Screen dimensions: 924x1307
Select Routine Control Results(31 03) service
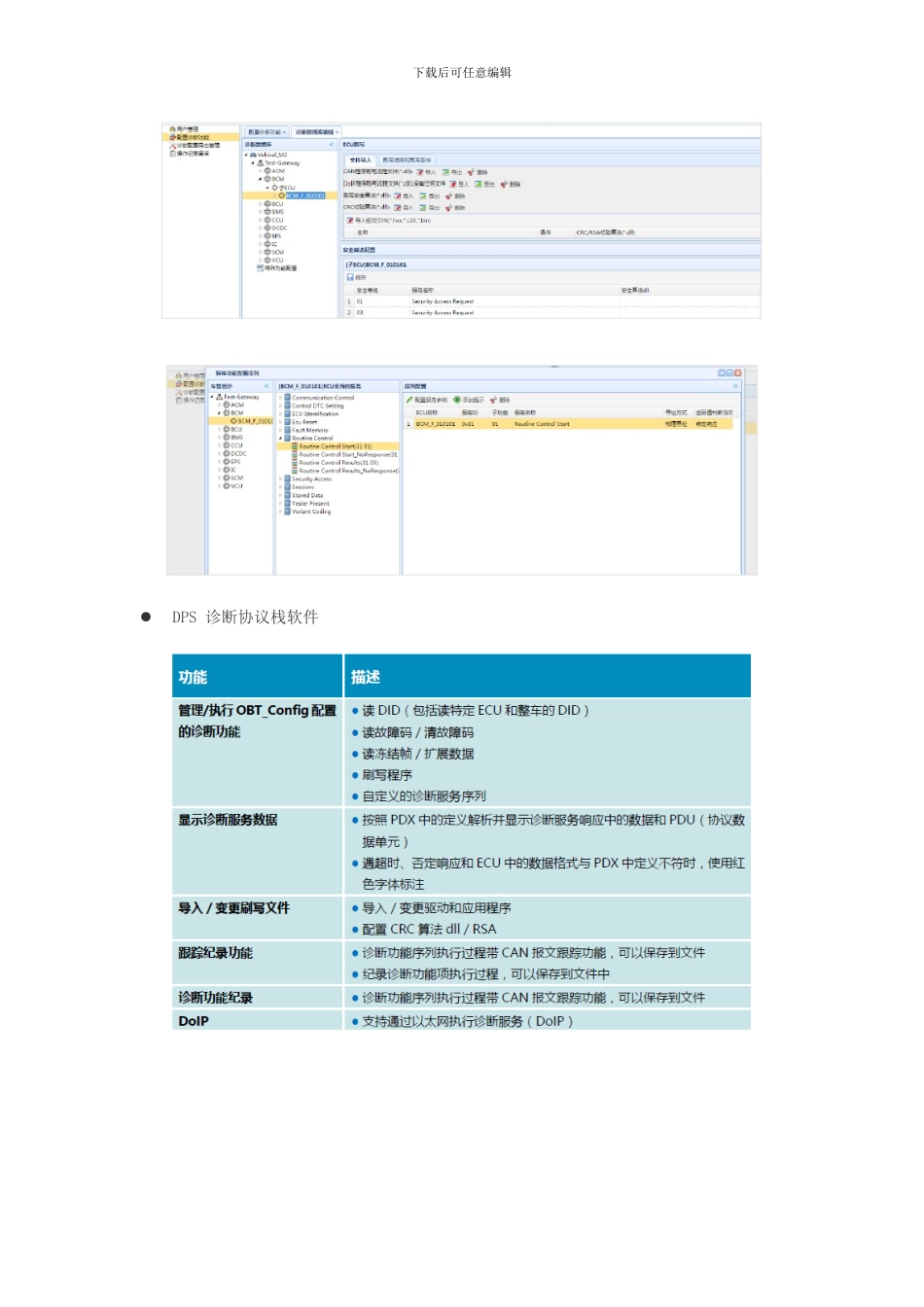335,463
